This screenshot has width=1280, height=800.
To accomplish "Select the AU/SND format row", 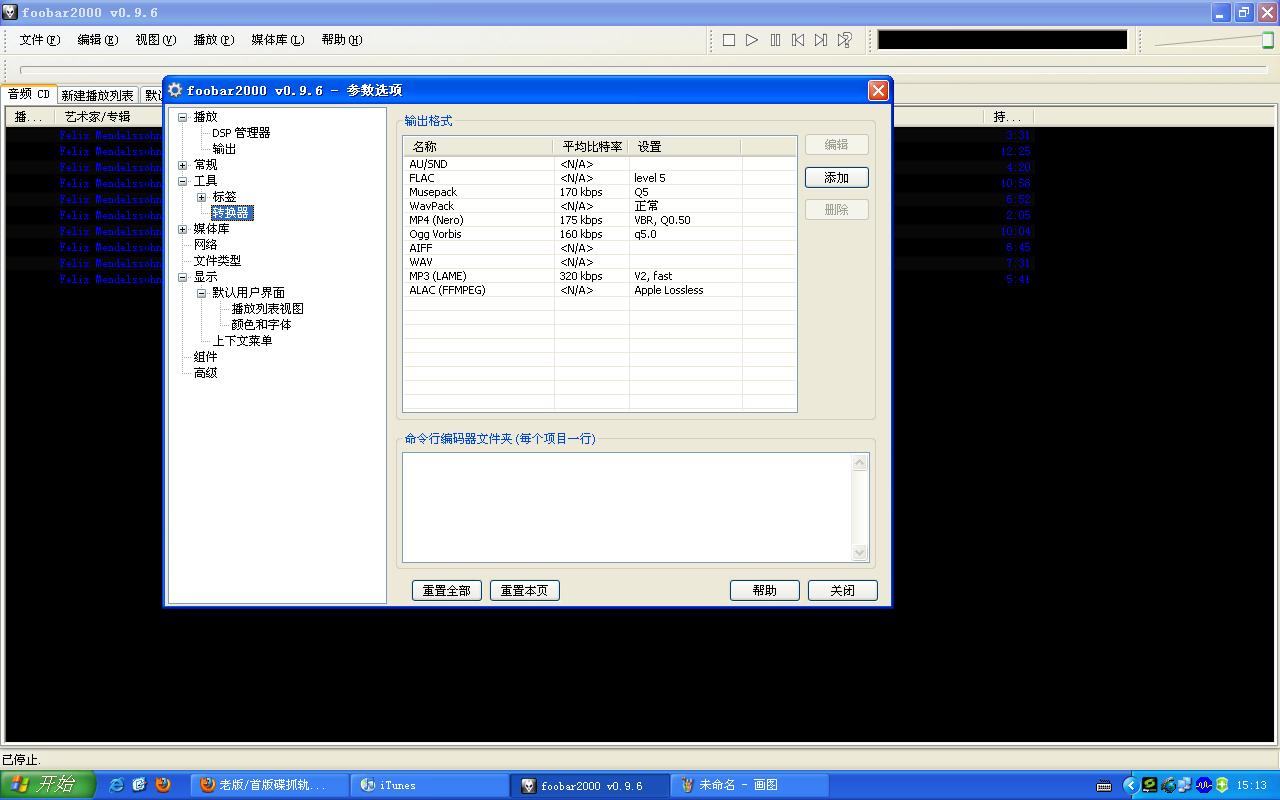I will click(x=599, y=164).
